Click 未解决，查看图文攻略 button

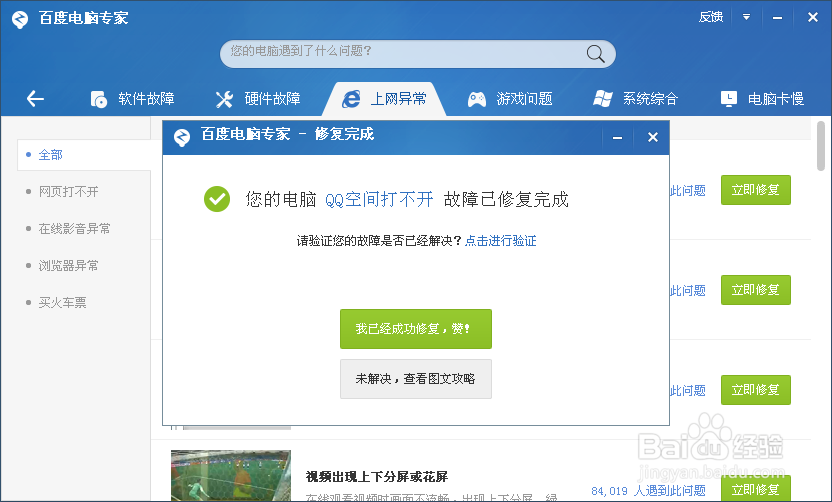click(415, 379)
